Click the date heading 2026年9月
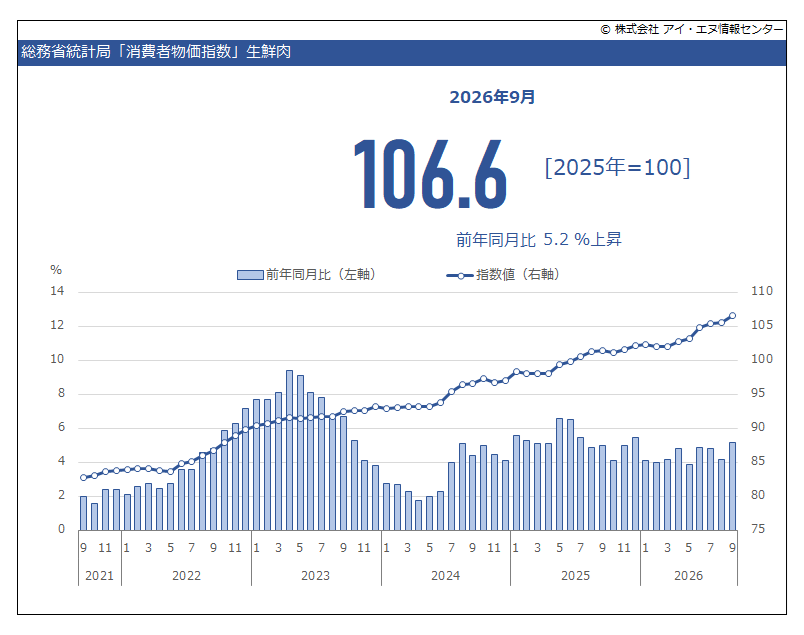 [x=492, y=97]
